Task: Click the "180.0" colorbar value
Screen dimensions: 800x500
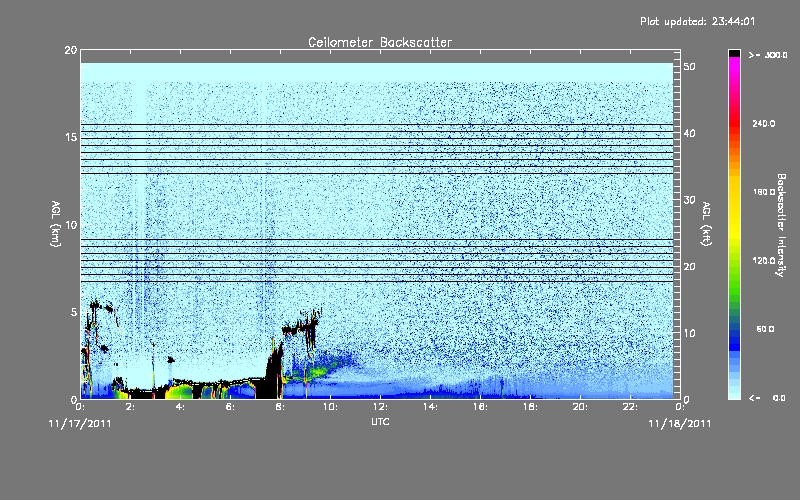Action: (x=764, y=192)
